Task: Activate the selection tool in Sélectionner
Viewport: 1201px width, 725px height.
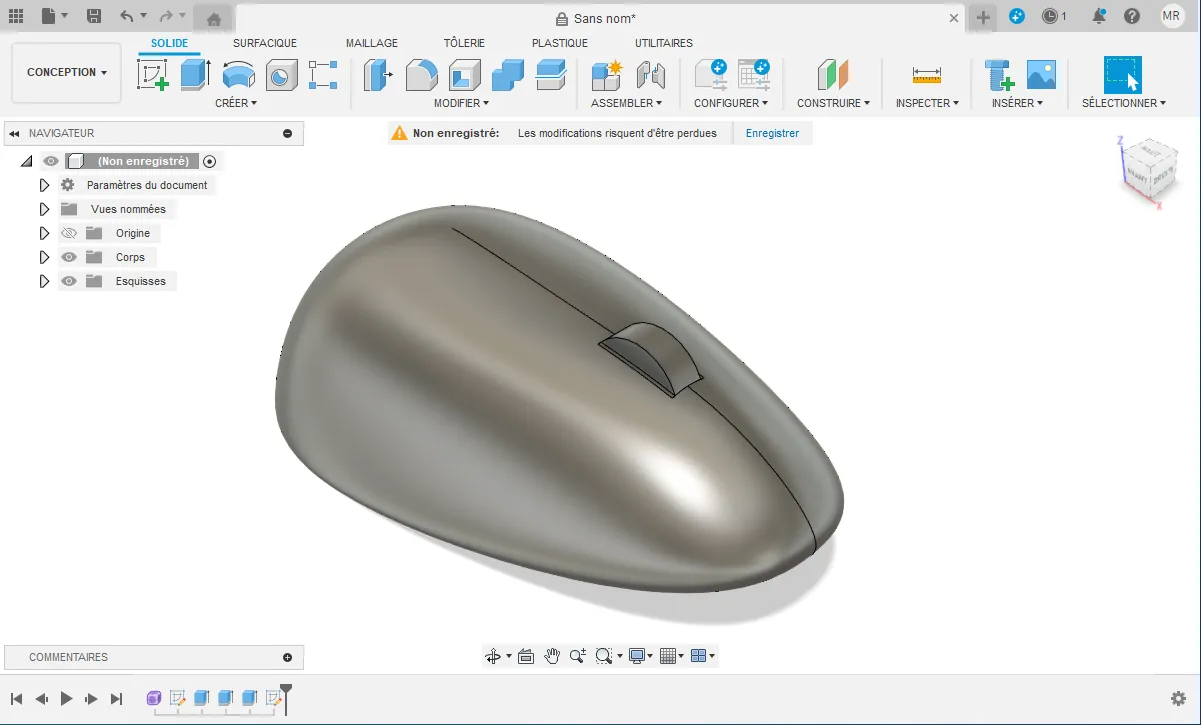Action: [1123, 75]
